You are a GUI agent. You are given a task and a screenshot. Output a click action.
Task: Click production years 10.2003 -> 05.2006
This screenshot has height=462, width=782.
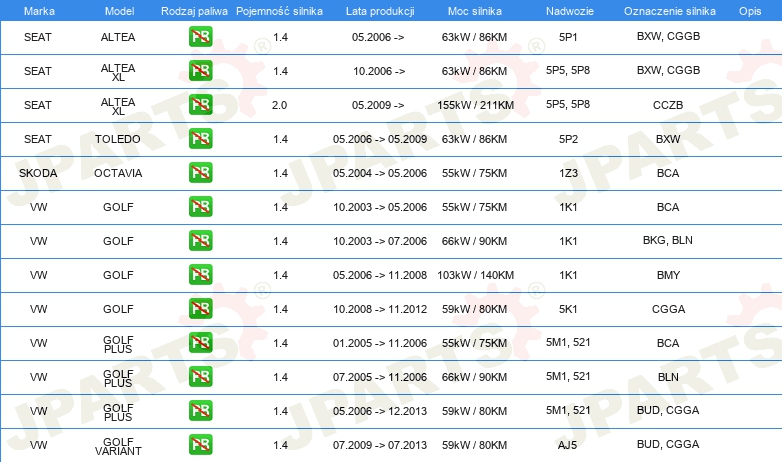coord(380,207)
